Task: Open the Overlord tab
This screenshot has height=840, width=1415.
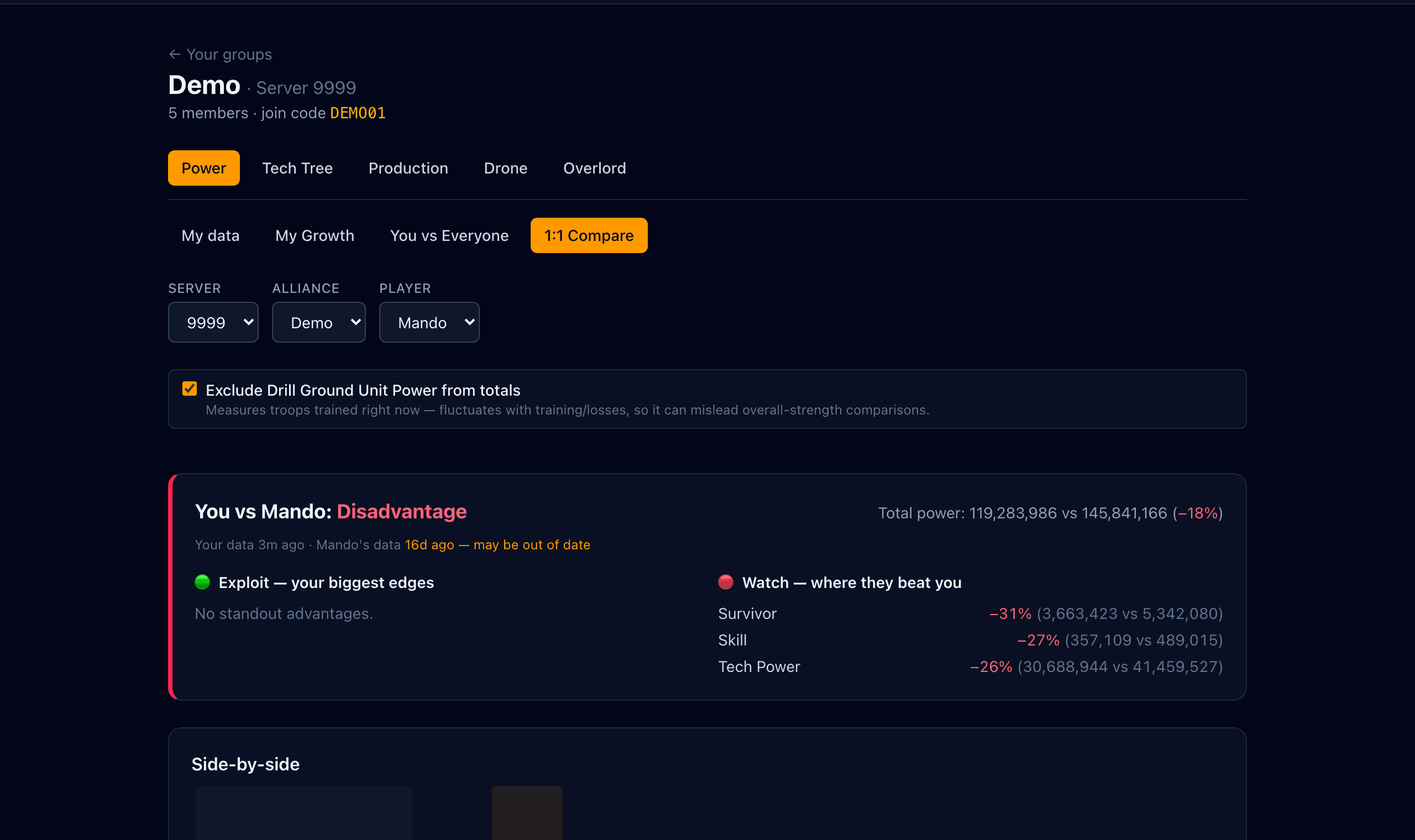Action: pyautogui.click(x=594, y=168)
